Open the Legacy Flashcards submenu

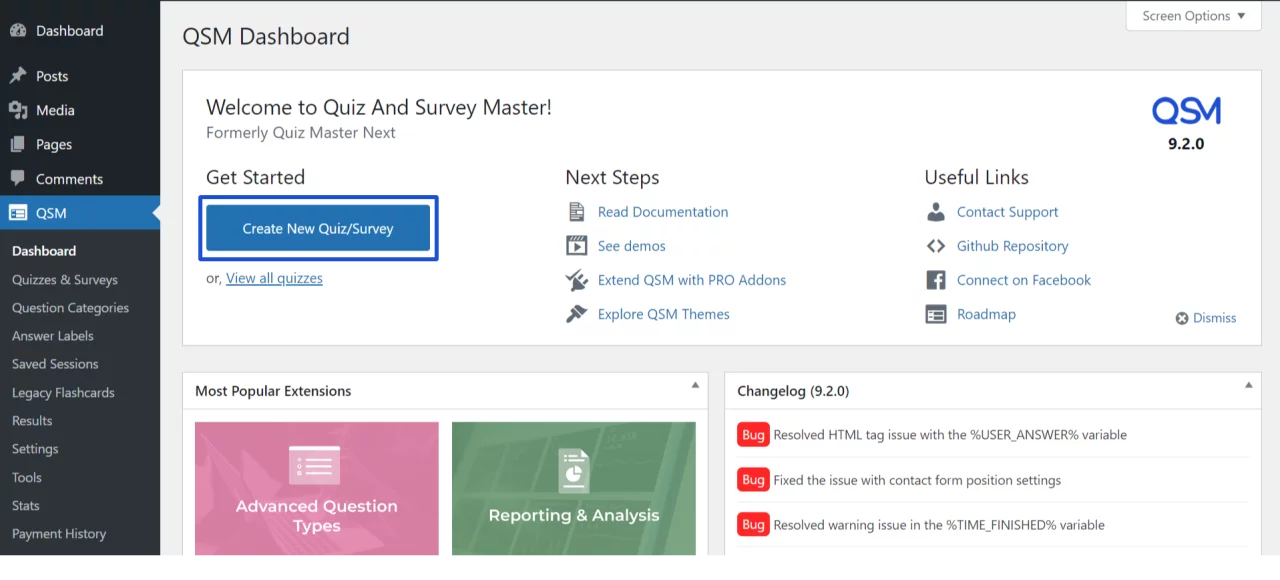click(63, 393)
